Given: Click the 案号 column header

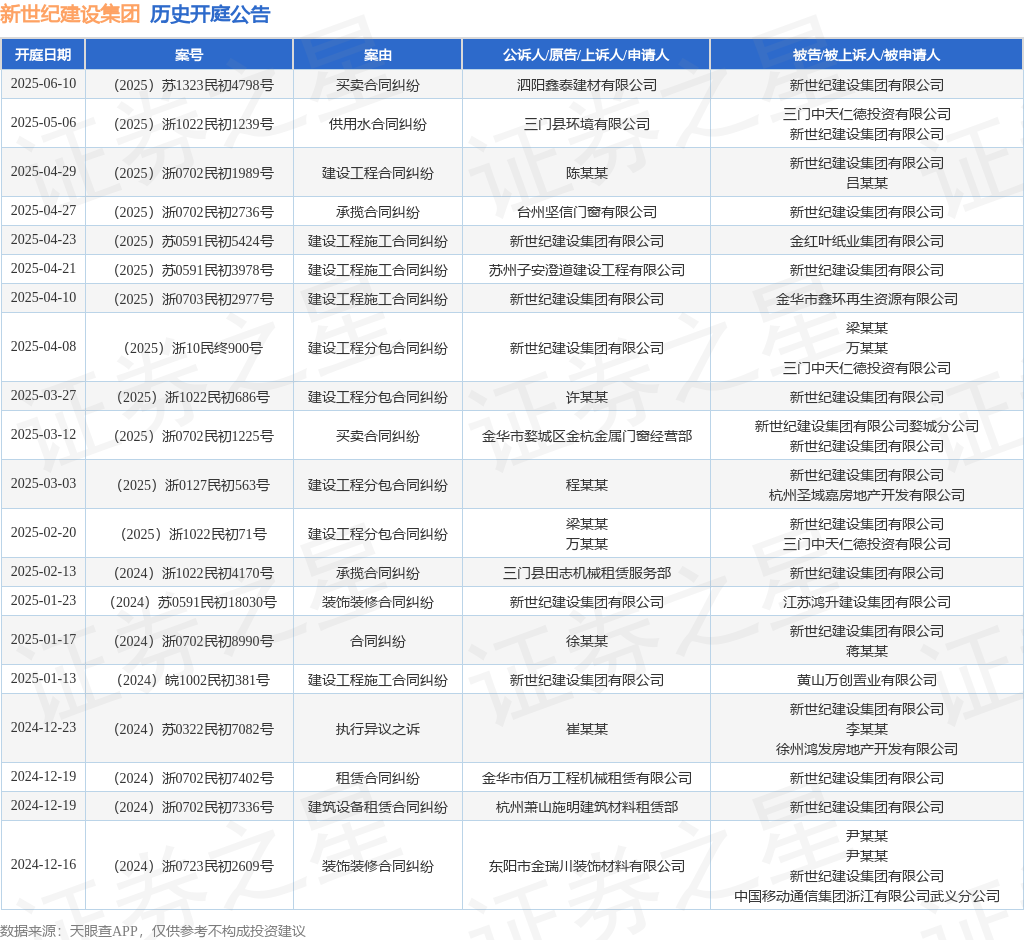Looking at the screenshot, I should pos(189,55).
